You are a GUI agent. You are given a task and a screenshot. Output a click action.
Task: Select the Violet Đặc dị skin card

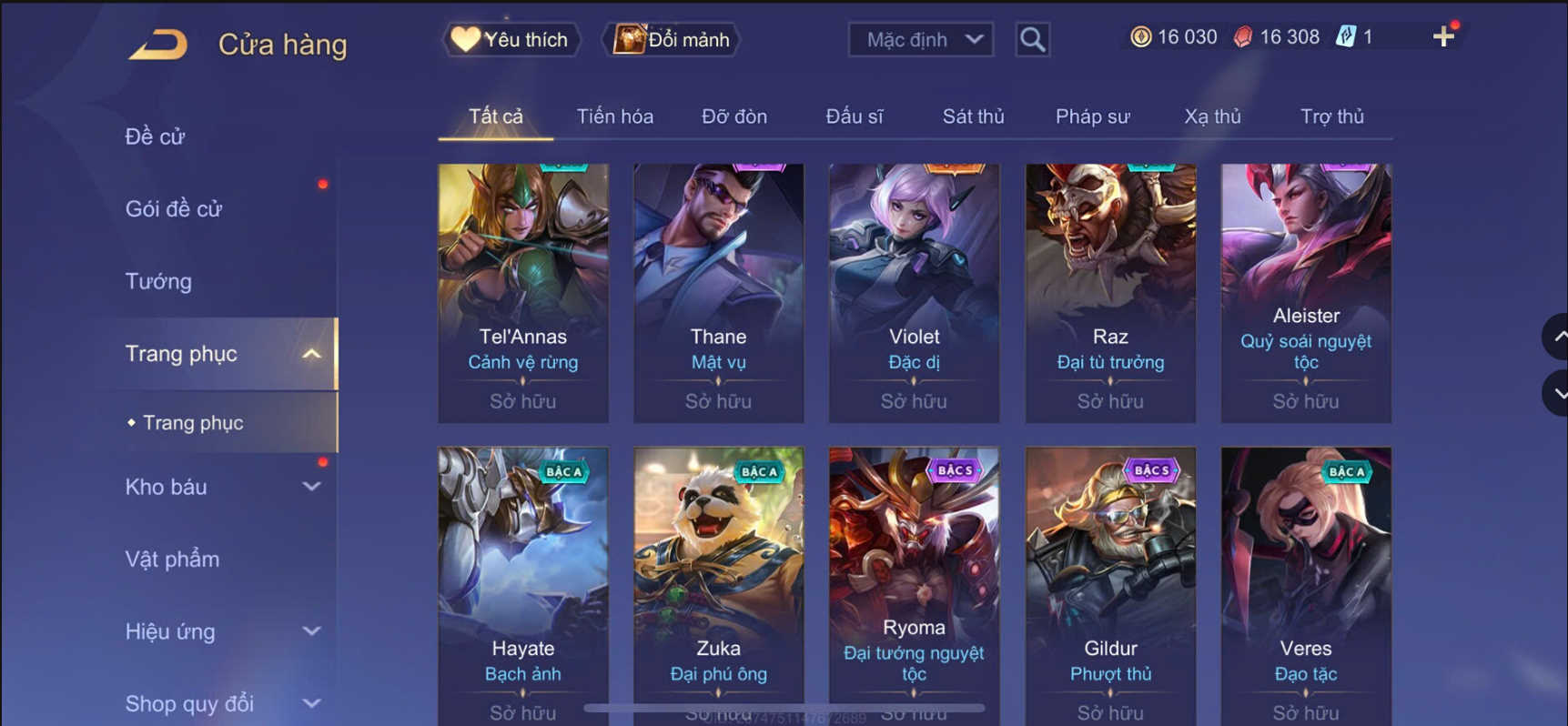[914, 293]
